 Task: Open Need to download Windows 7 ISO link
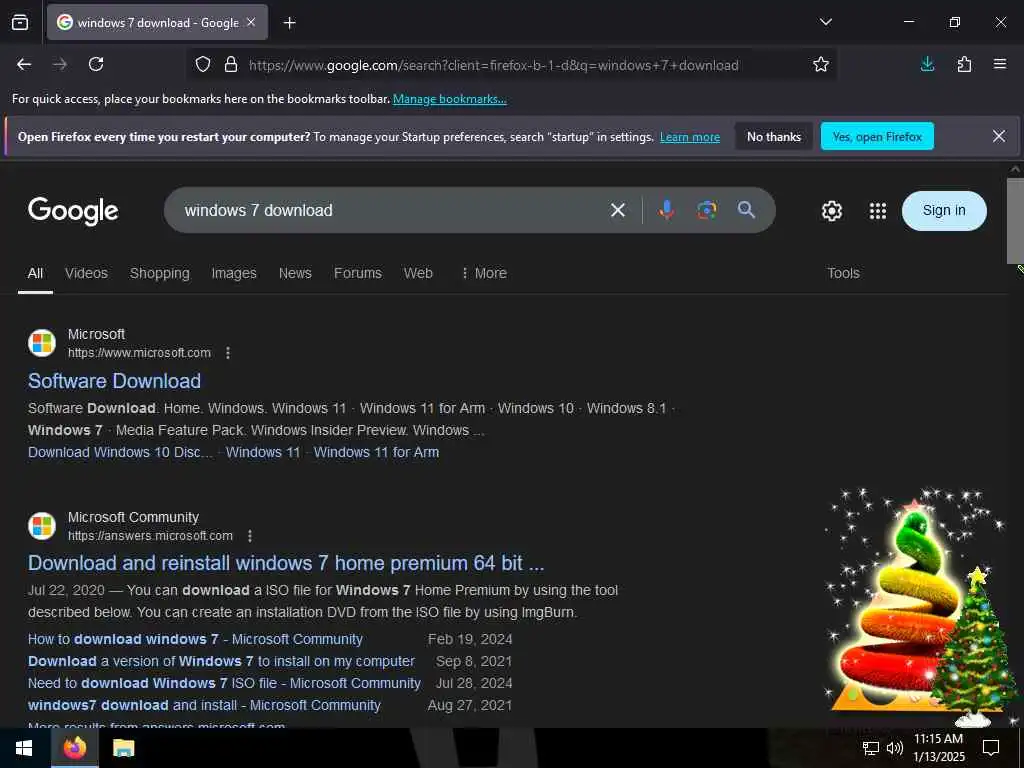pyautogui.click(x=224, y=683)
